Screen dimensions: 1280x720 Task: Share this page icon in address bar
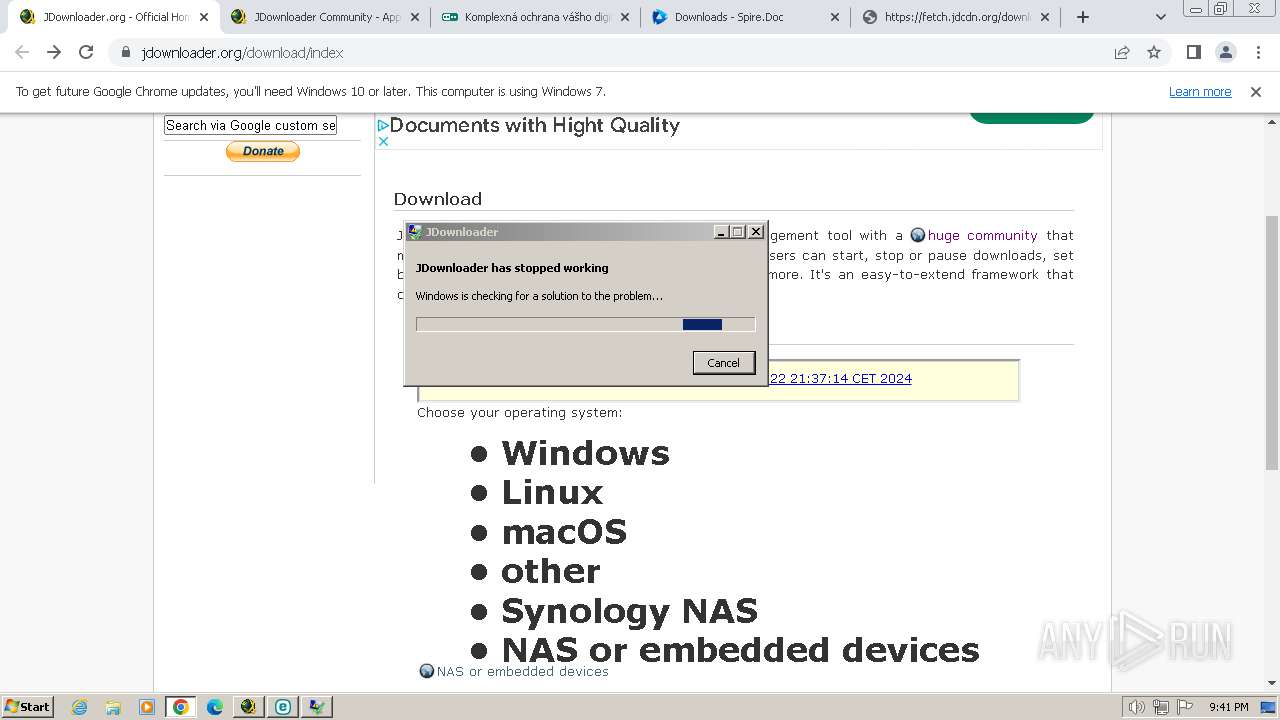(1122, 53)
